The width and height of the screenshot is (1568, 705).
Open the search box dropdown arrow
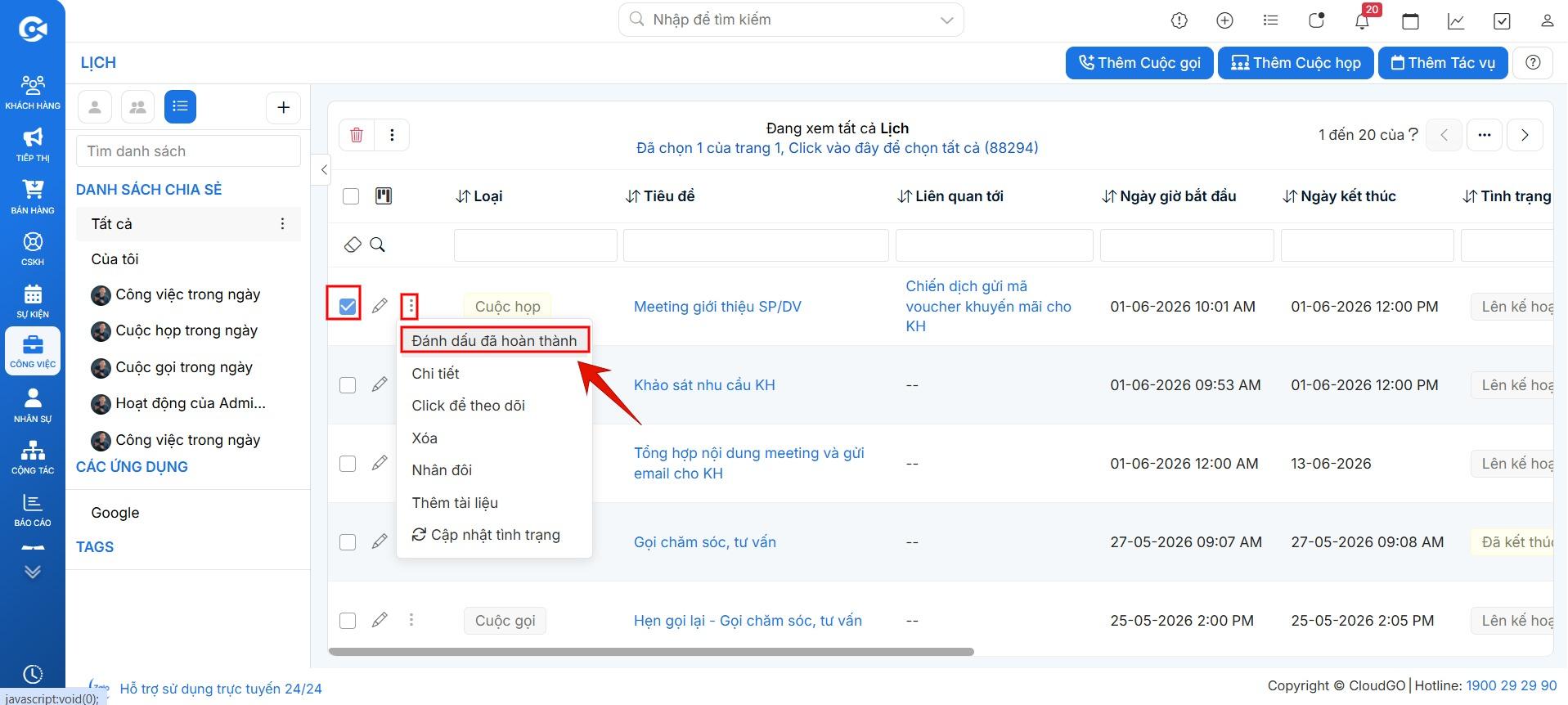click(947, 20)
